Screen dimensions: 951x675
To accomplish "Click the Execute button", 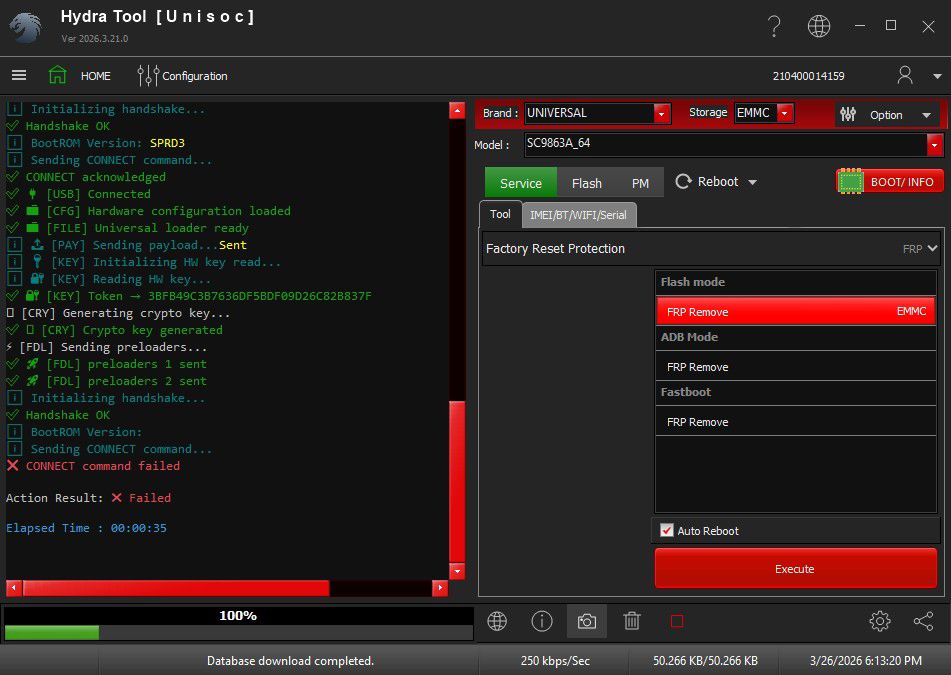I will [x=796, y=568].
